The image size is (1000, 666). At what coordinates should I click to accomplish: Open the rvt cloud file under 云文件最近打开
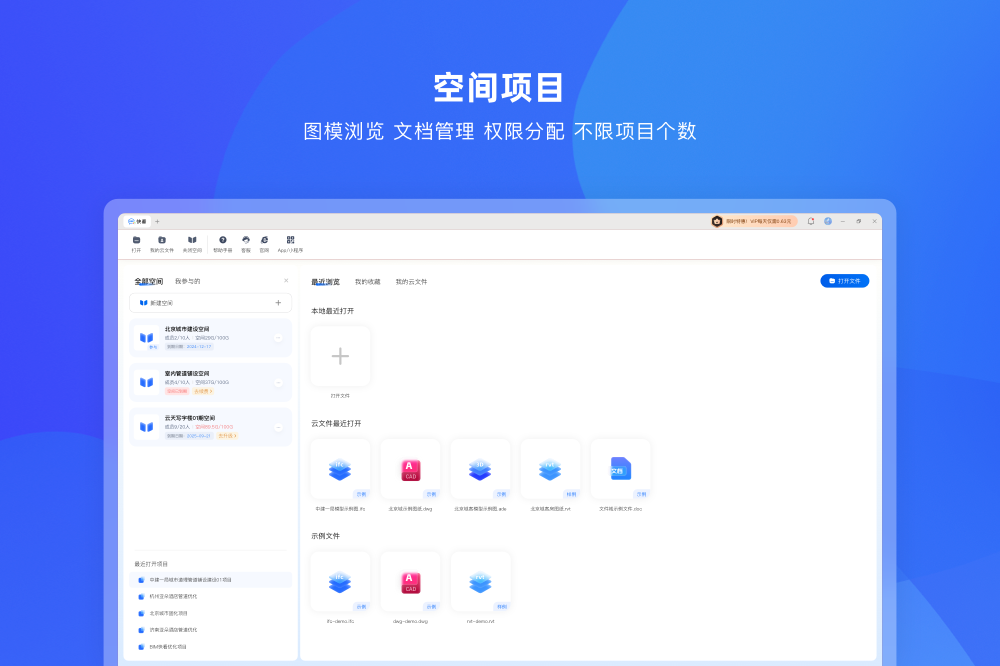(550, 469)
